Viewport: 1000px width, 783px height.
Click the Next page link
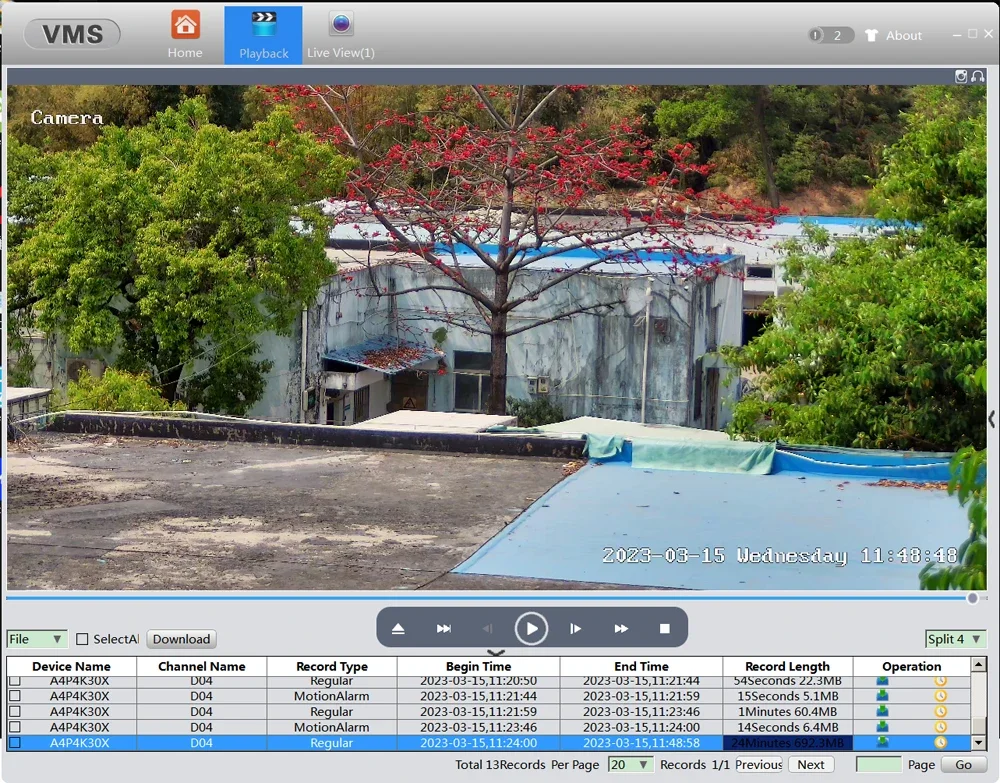810,764
